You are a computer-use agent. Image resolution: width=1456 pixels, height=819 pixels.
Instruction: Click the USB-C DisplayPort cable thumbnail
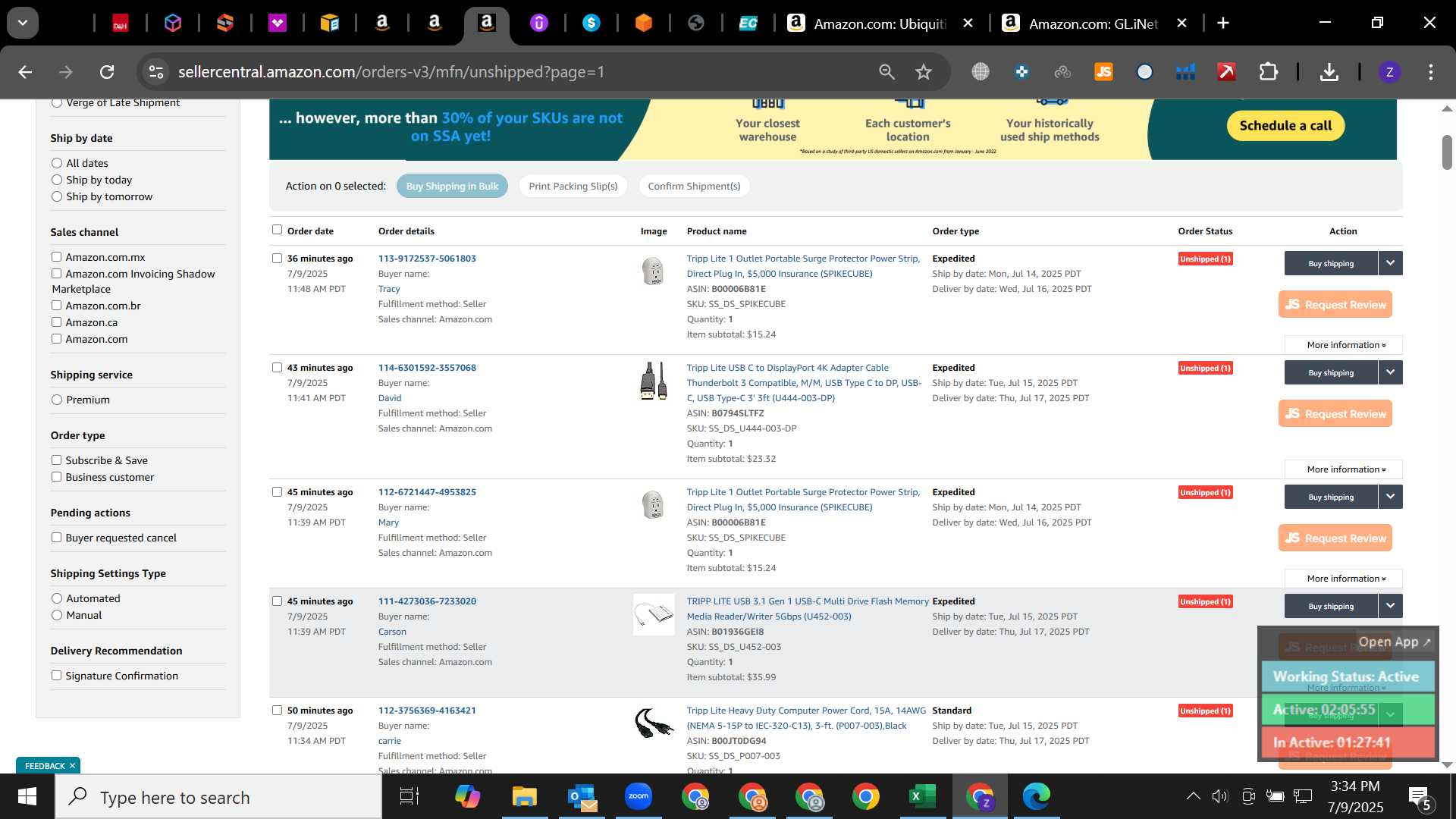click(653, 381)
